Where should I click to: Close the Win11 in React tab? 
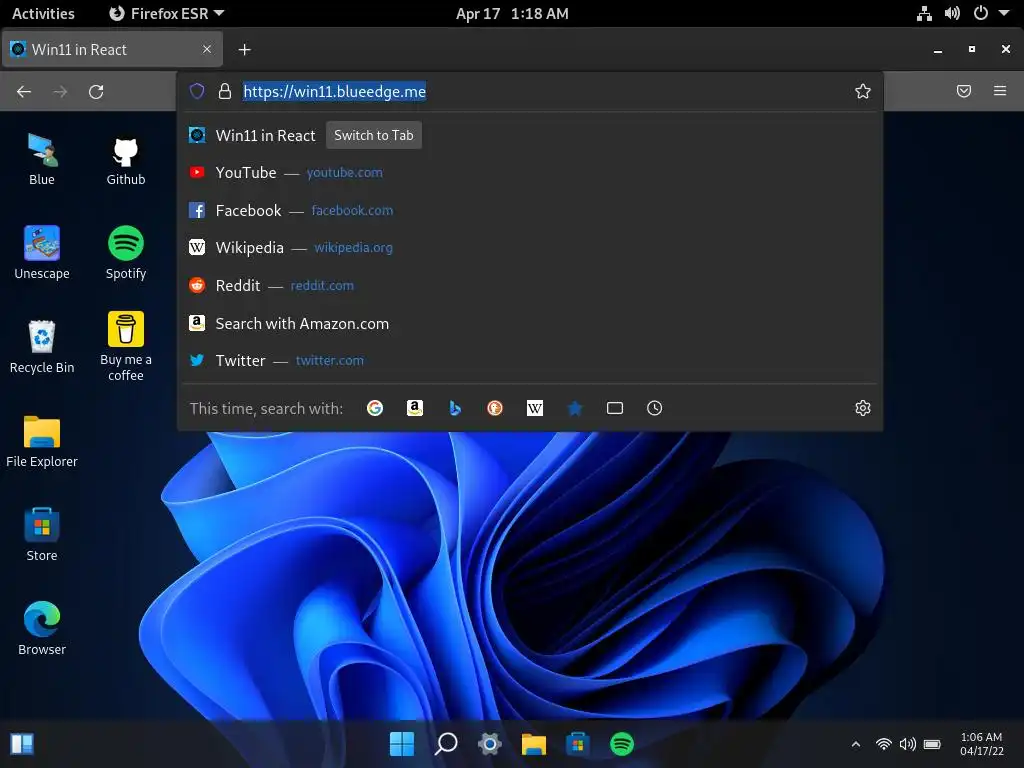(207, 50)
